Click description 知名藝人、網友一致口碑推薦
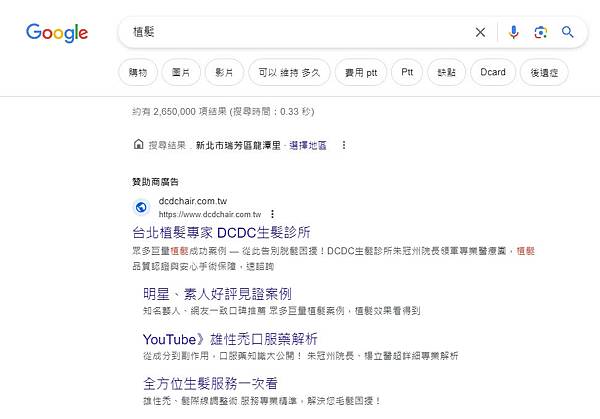 tap(282, 310)
